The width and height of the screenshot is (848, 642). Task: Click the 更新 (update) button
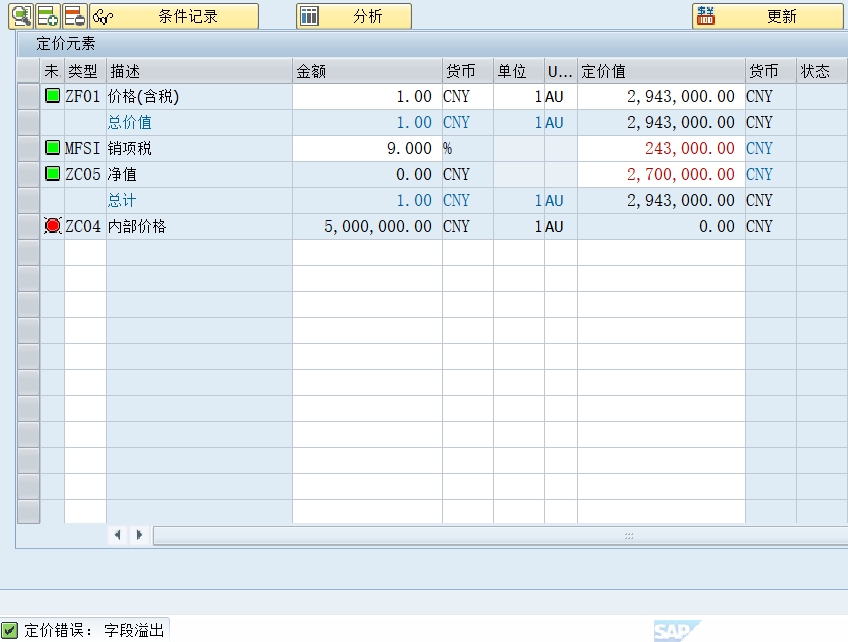[767, 16]
